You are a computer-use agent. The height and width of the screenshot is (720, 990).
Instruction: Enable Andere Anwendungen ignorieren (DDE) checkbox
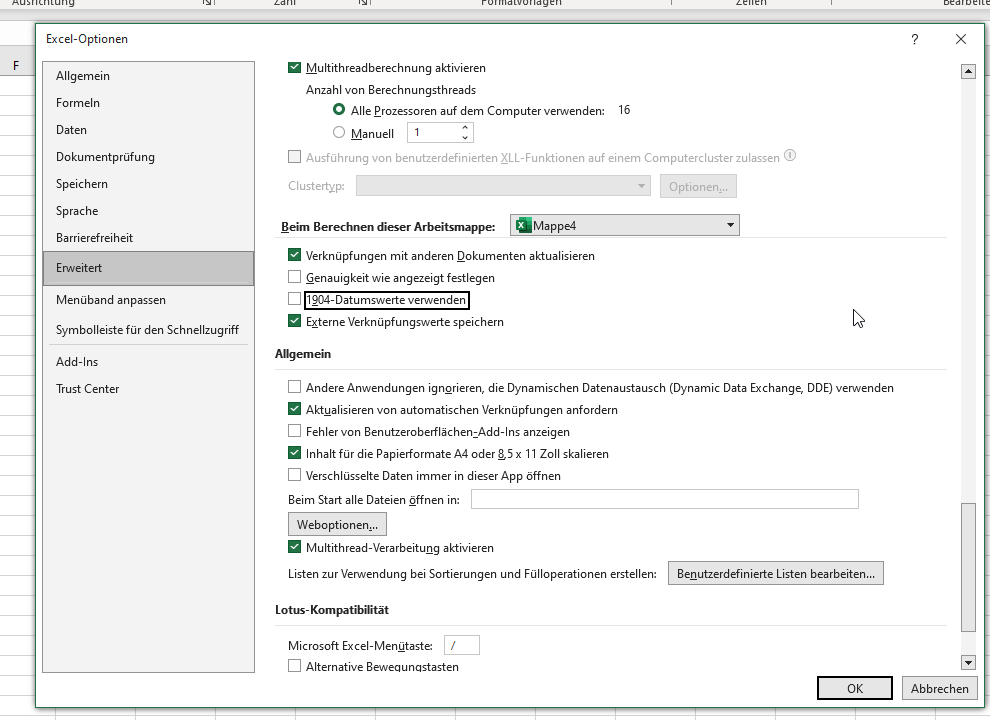pyautogui.click(x=294, y=387)
